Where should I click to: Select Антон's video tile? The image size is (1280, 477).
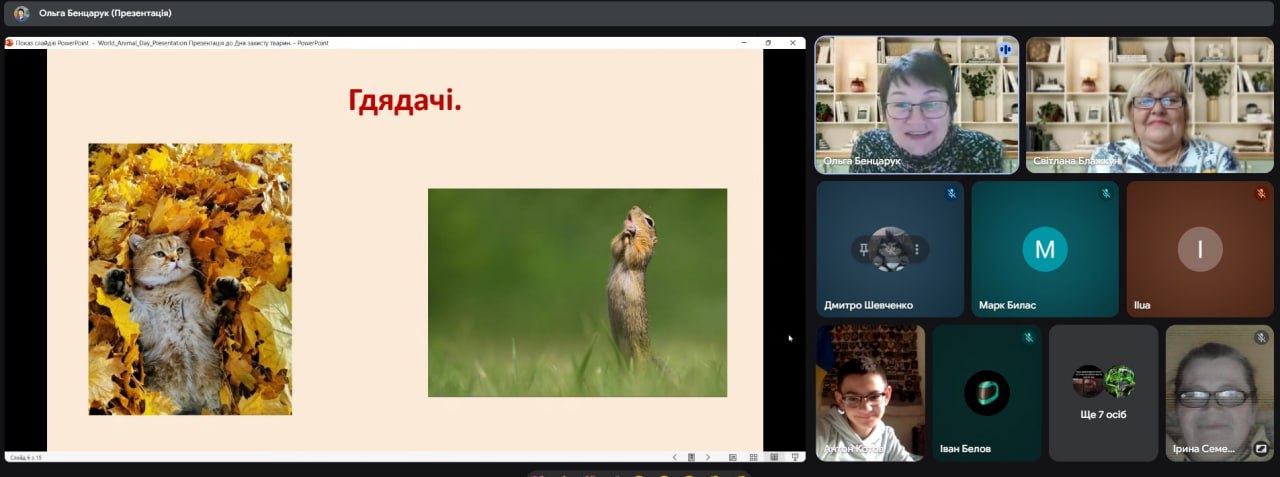coord(869,392)
